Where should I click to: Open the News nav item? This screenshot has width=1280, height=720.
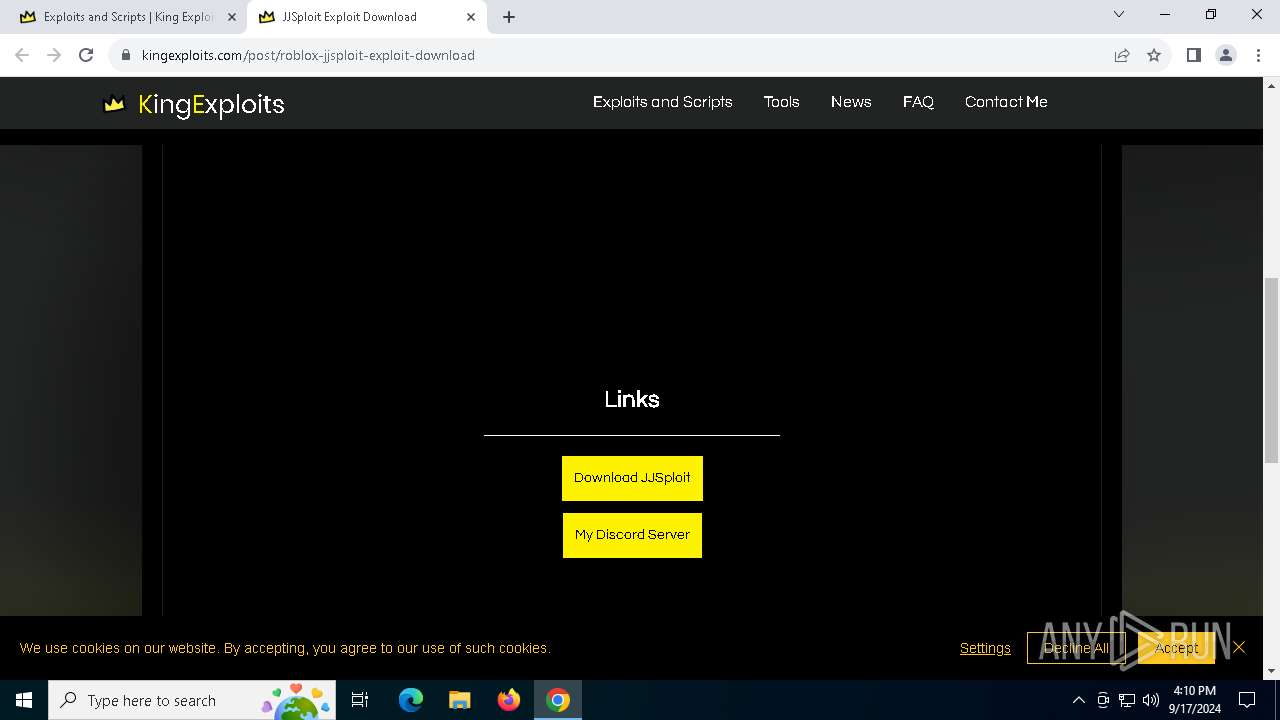(851, 102)
